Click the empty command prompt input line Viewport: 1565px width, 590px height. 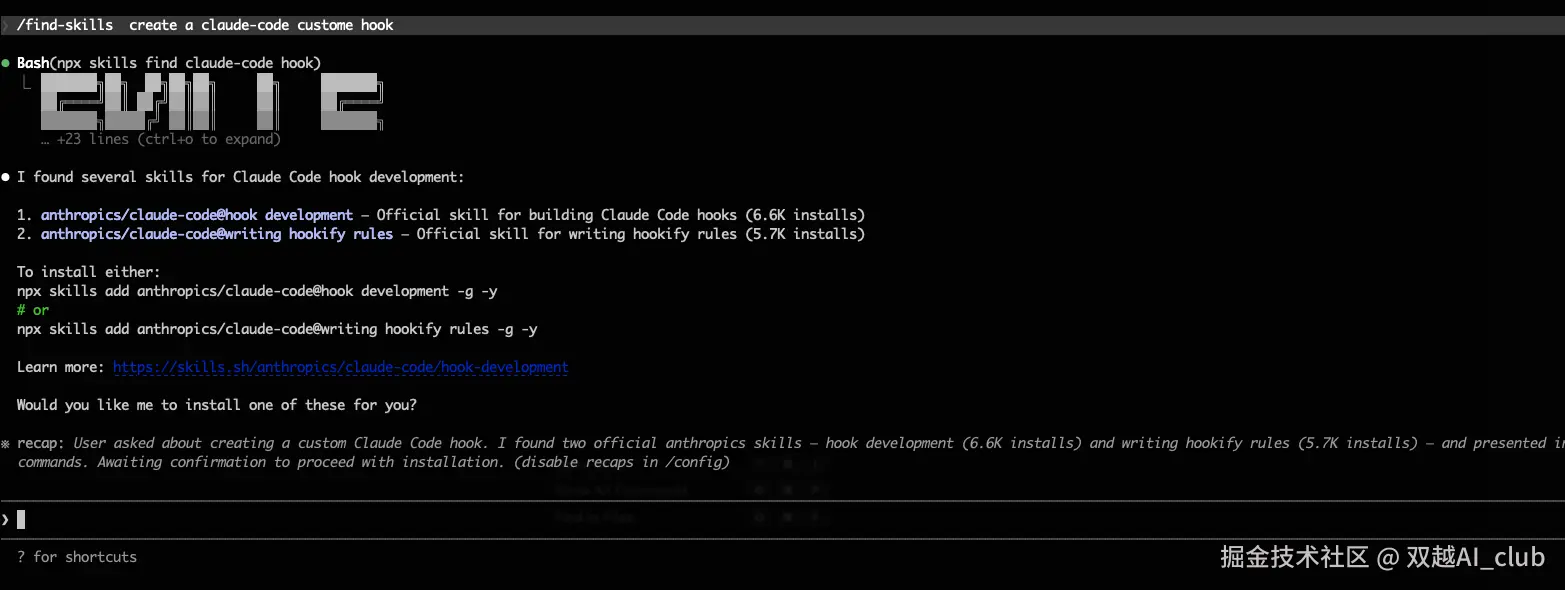pos(782,519)
